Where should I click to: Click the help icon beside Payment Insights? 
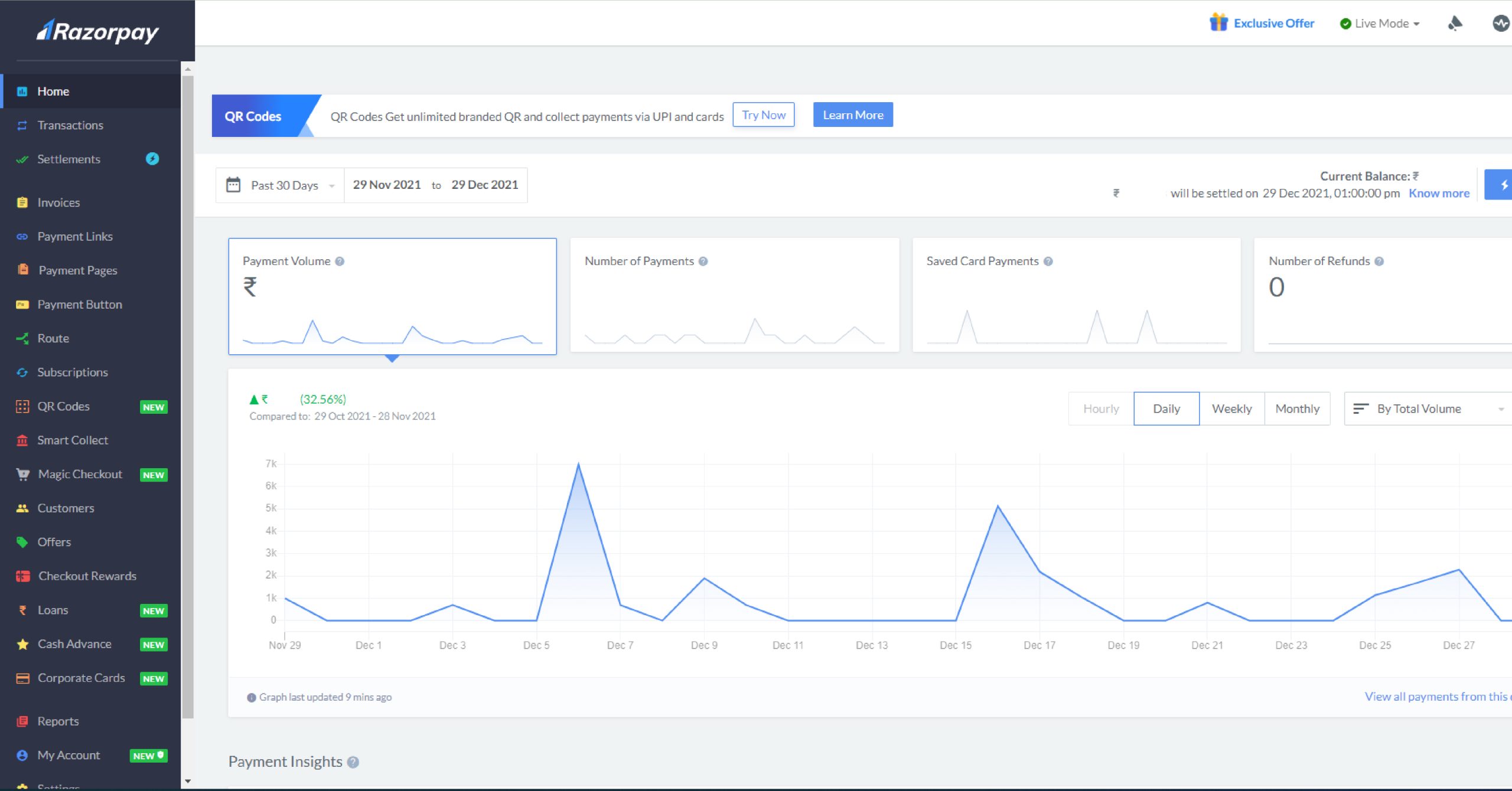353,762
